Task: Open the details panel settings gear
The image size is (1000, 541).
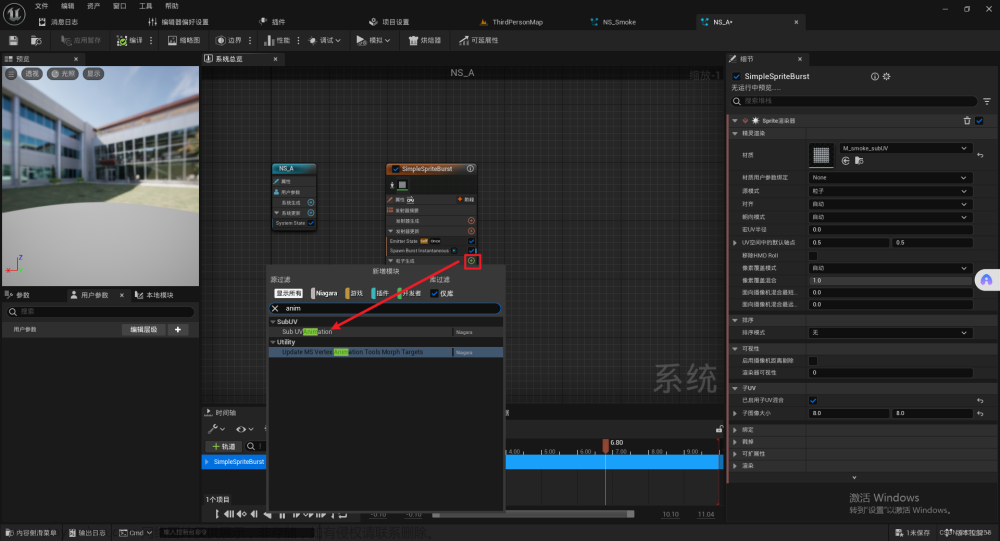Action: click(x=886, y=76)
